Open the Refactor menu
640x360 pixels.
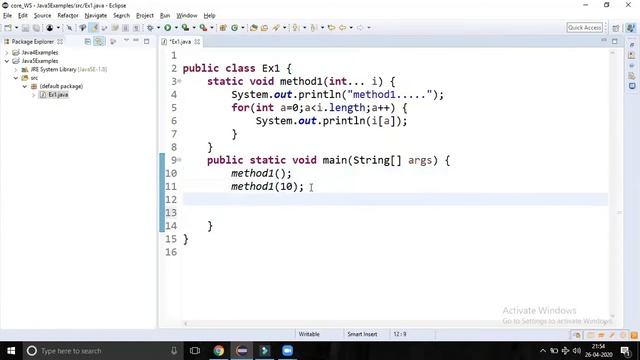(68, 16)
